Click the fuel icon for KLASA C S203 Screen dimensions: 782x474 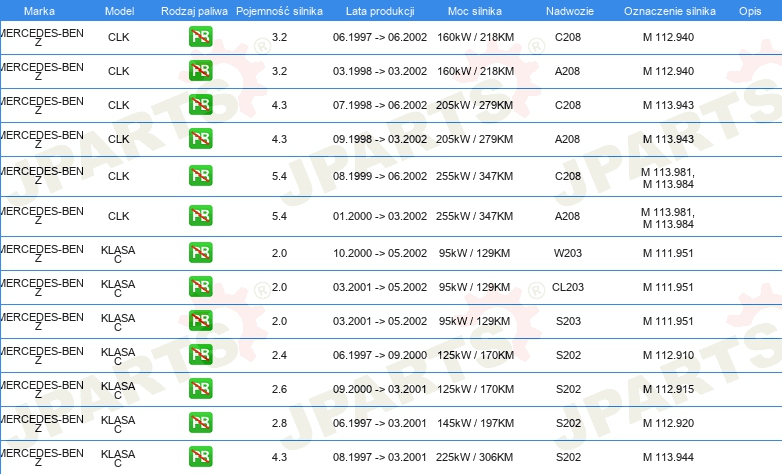pyautogui.click(x=200, y=321)
